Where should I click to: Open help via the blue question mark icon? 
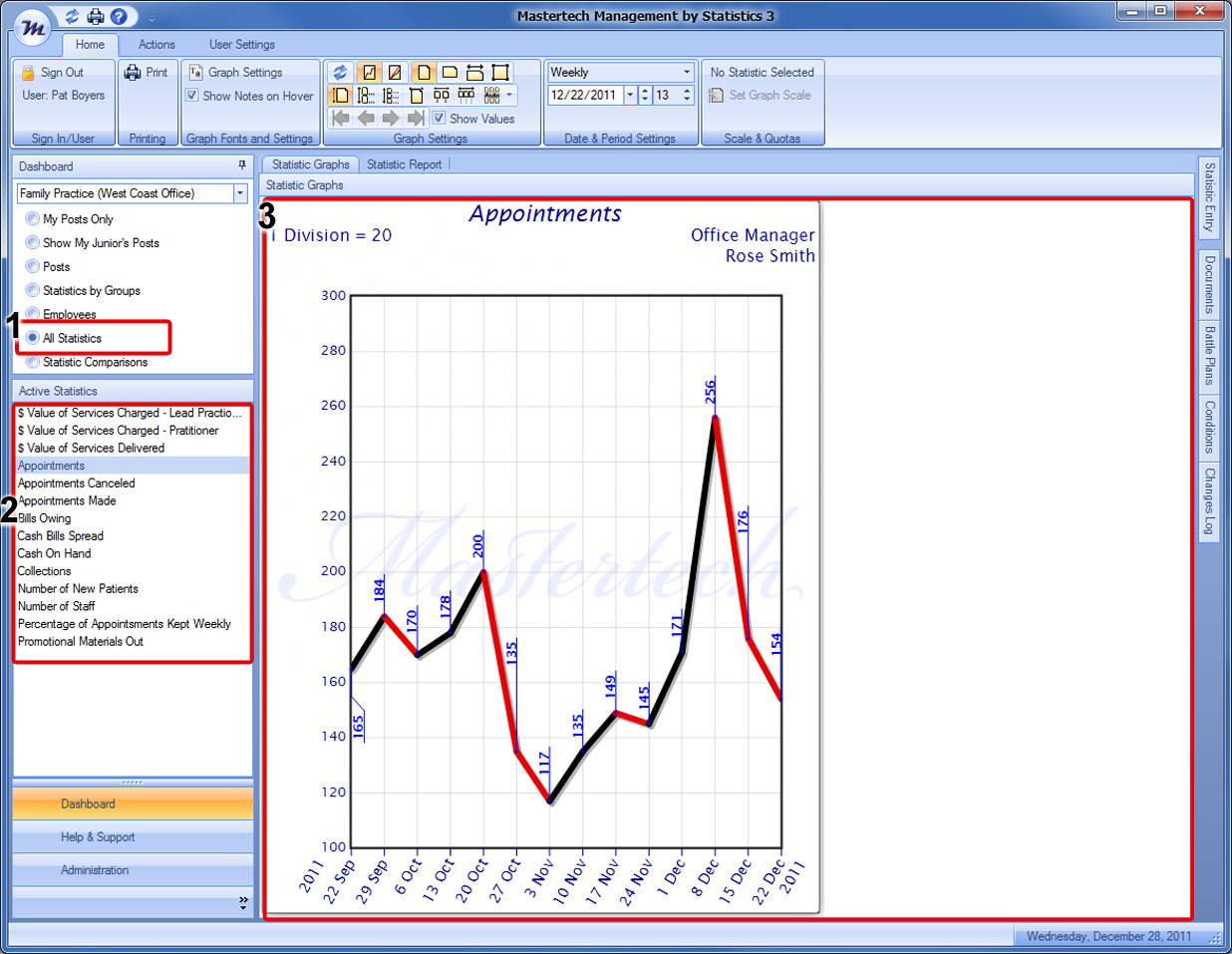point(119,16)
